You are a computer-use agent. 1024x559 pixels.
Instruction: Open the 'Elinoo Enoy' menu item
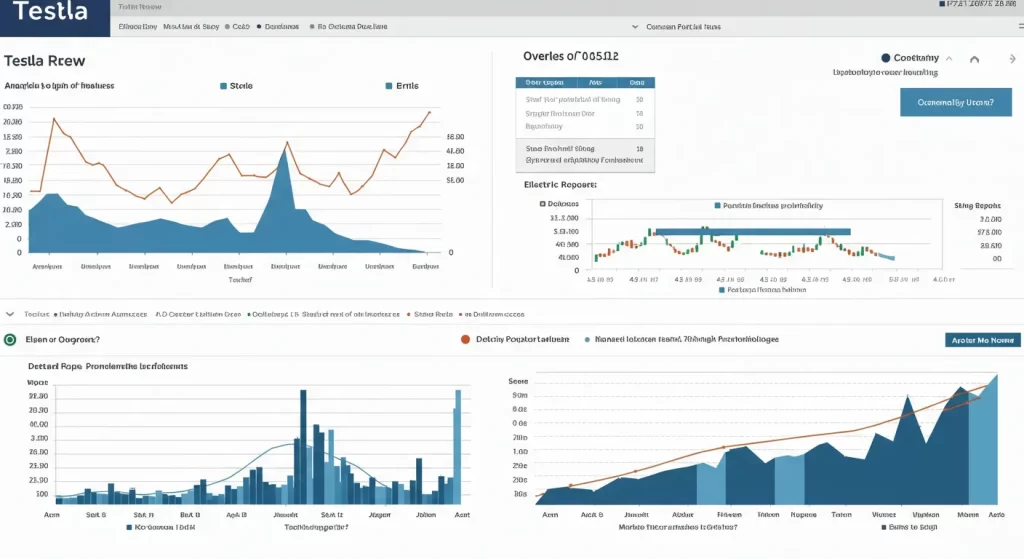point(138,27)
